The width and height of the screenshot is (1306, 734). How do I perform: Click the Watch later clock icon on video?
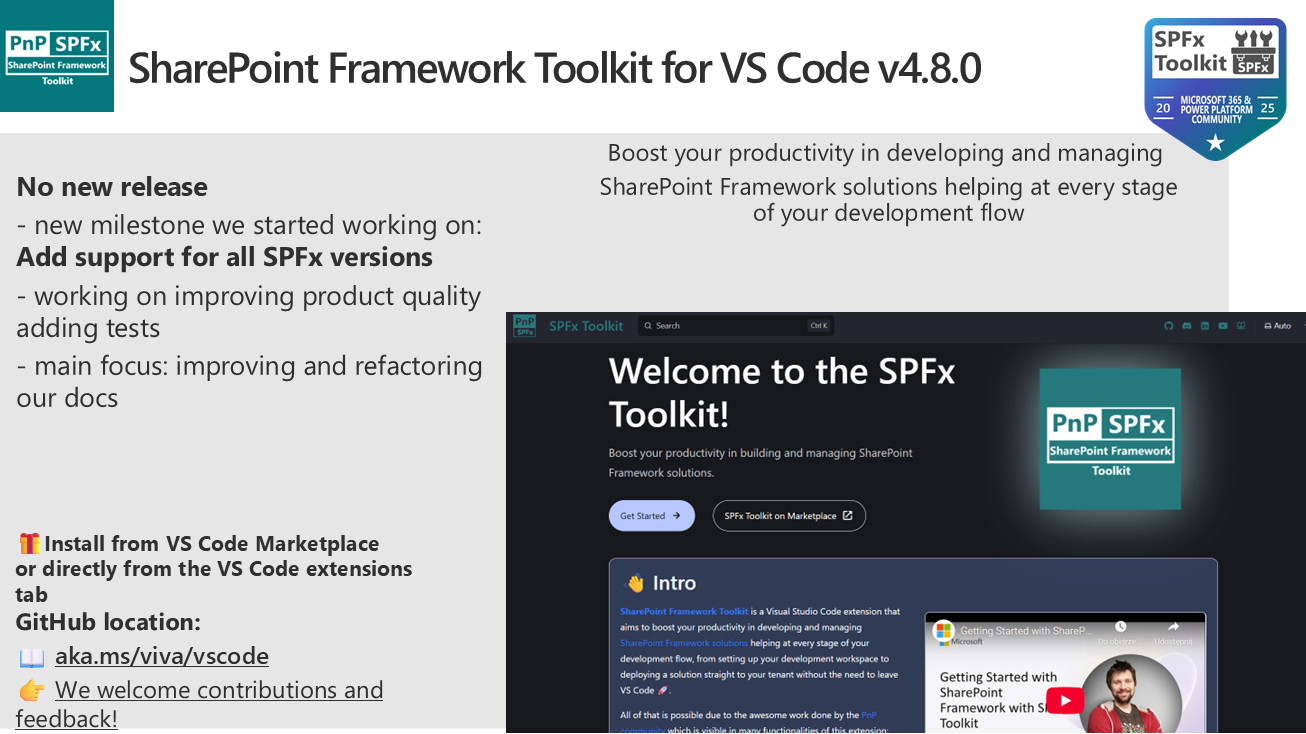(1121, 627)
